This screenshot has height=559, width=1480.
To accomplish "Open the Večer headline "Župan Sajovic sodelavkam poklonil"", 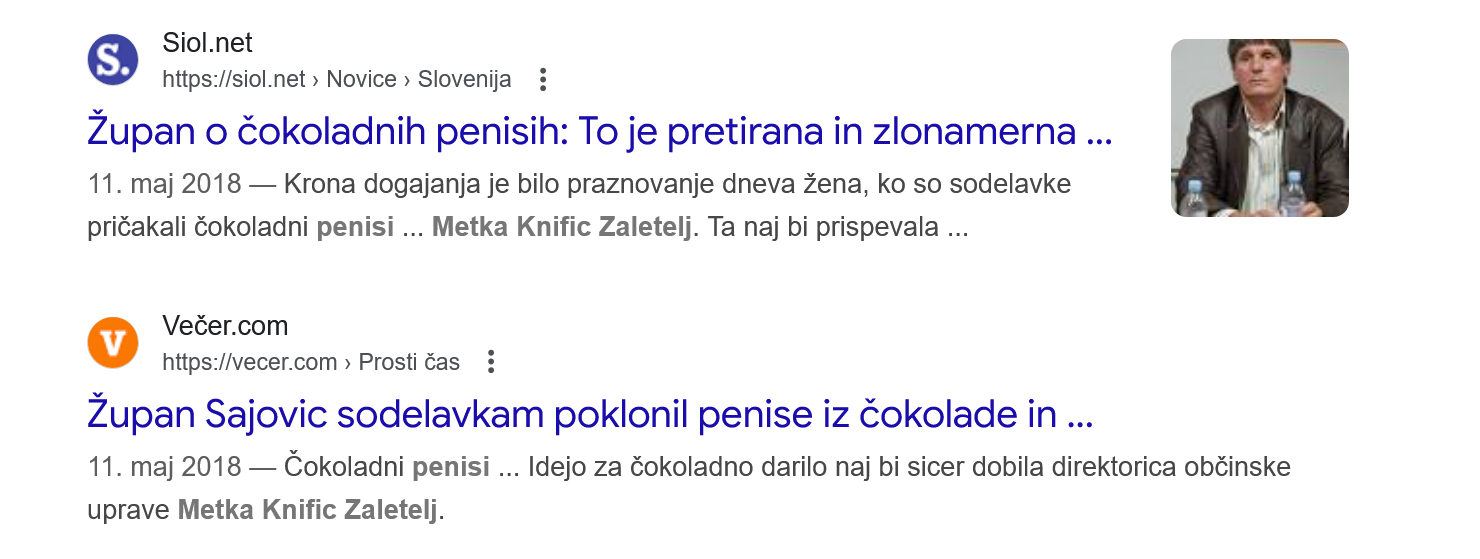I will pos(589,415).
